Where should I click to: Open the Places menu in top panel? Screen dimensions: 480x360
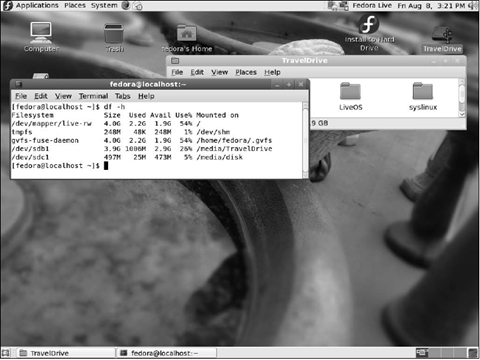75,5
